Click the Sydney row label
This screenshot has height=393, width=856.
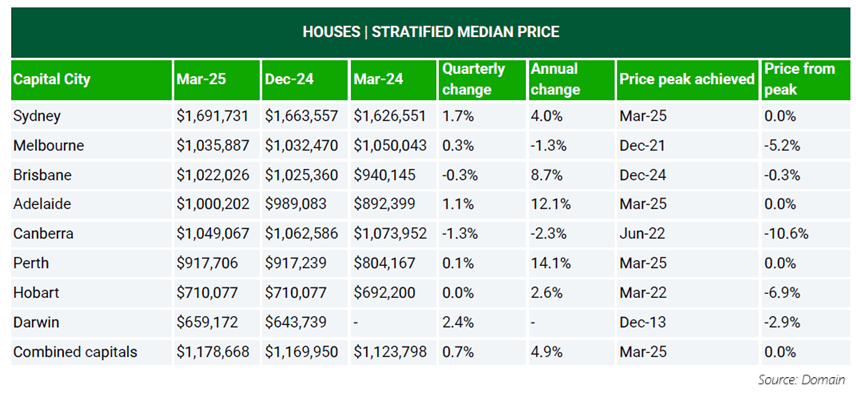click(x=37, y=116)
